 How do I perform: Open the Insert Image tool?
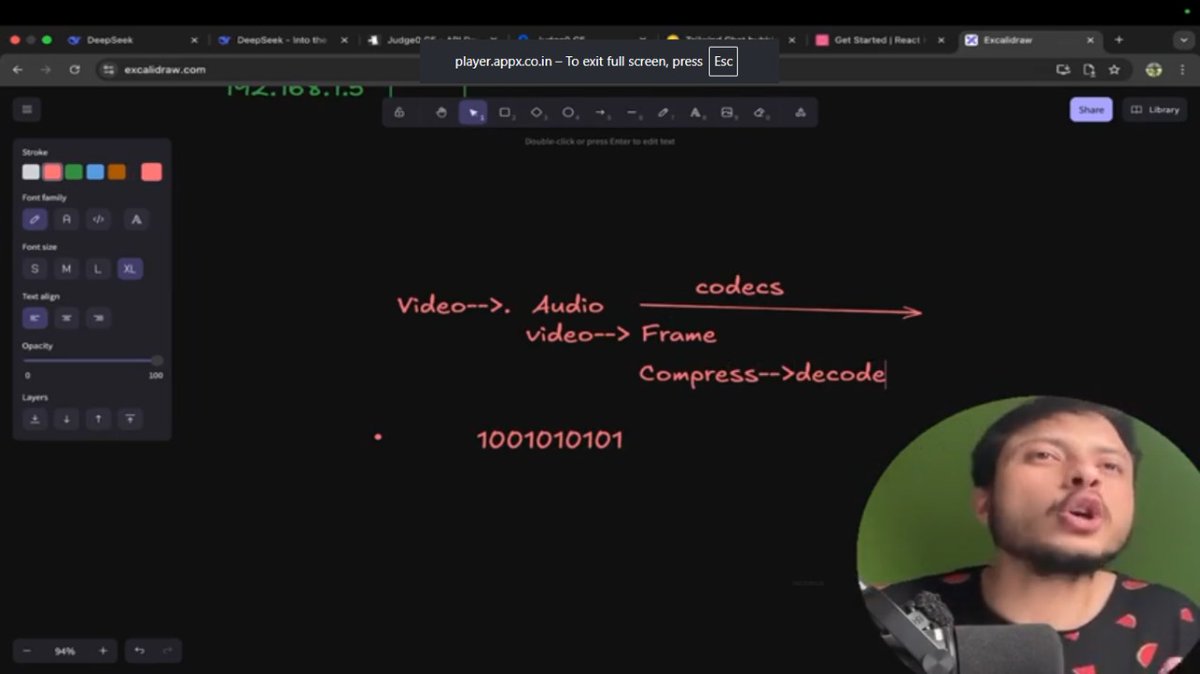(727, 112)
